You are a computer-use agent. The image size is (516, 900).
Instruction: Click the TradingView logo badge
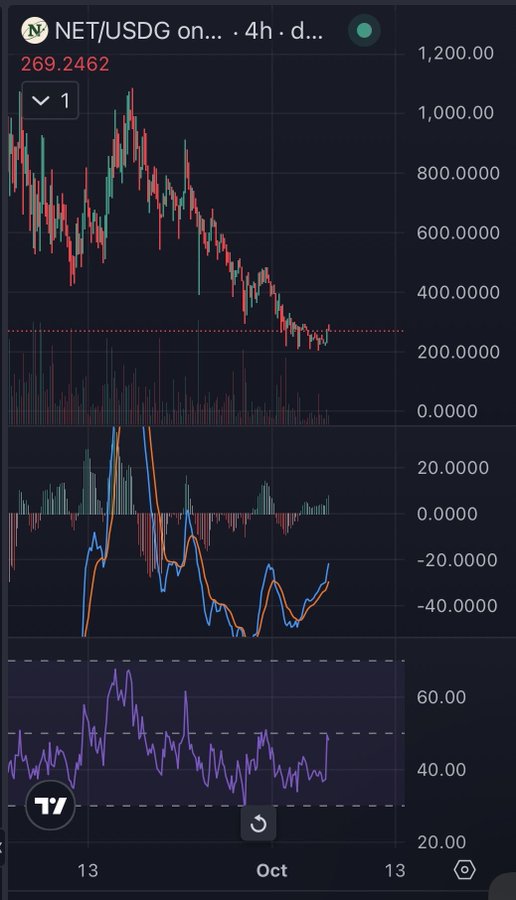click(x=51, y=805)
